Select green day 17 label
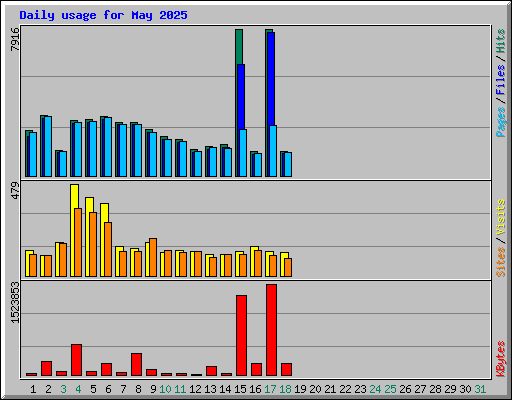 [270, 389]
